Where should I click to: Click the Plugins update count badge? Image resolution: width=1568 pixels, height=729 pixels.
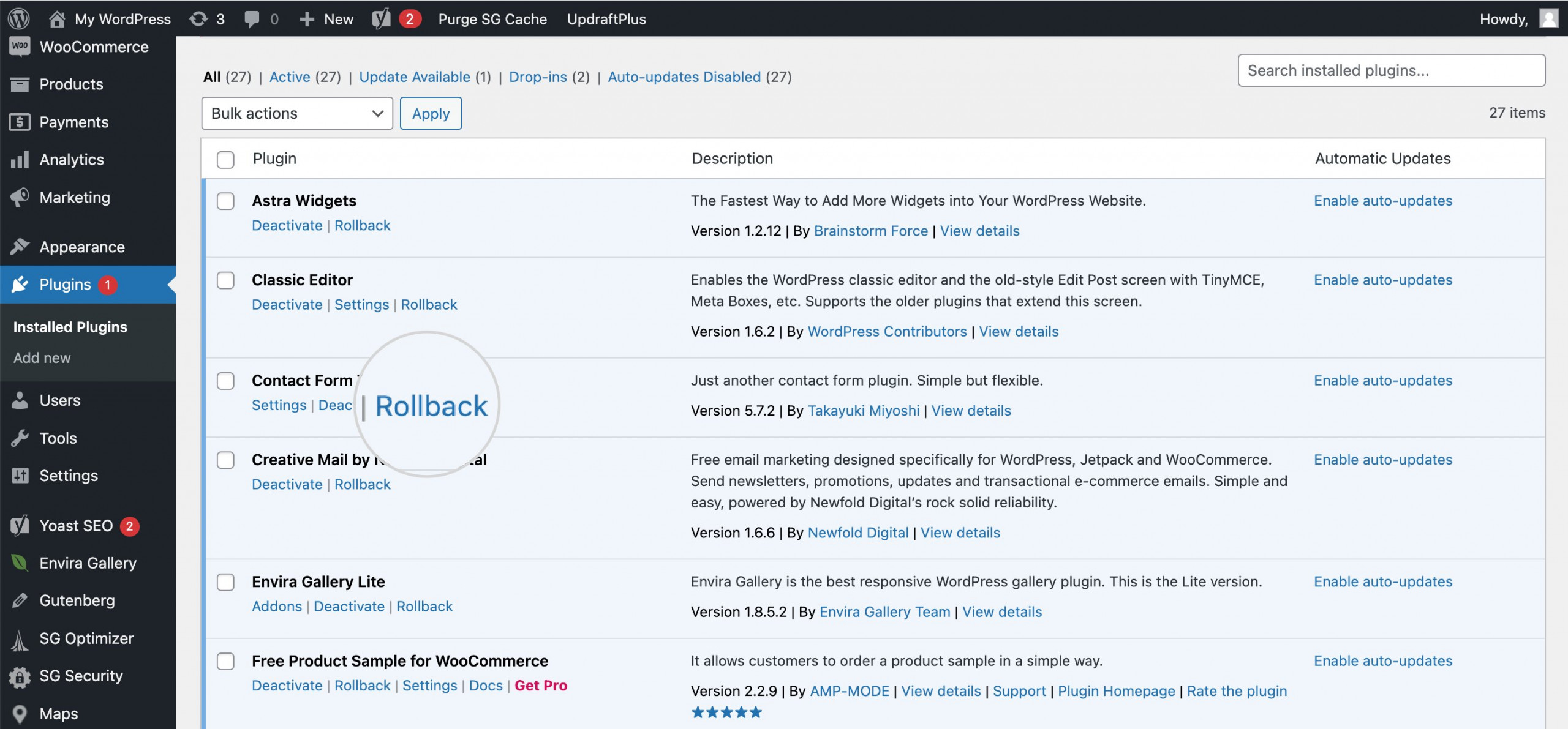click(108, 285)
